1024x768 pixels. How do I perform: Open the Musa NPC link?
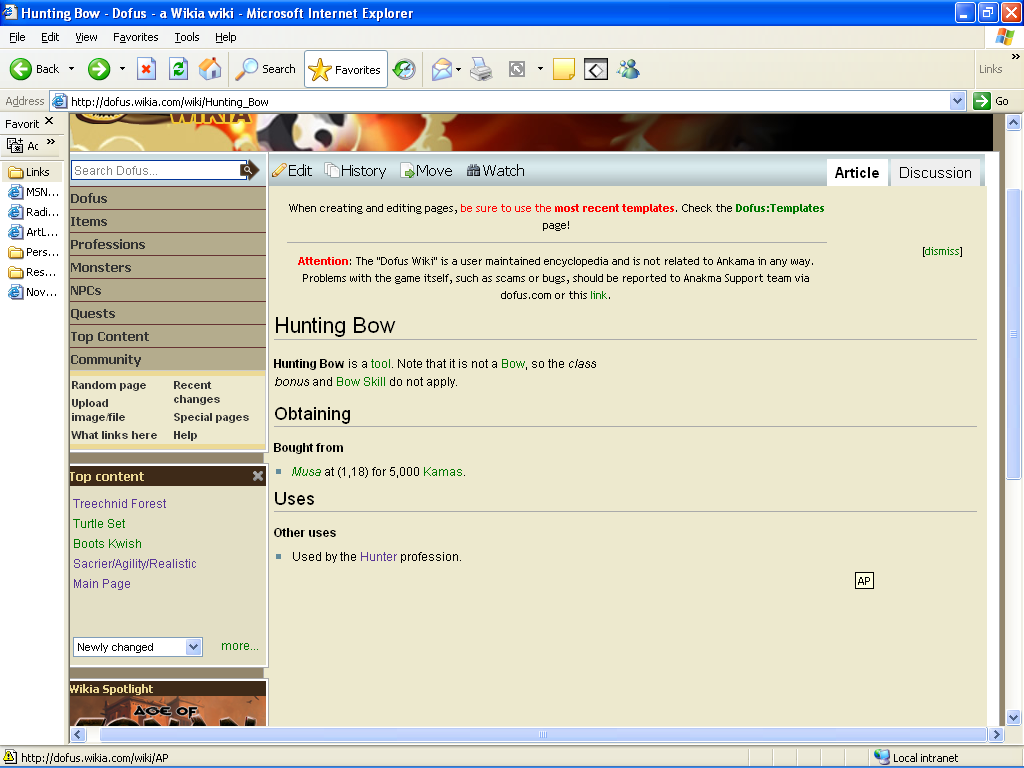[x=306, y=472]
